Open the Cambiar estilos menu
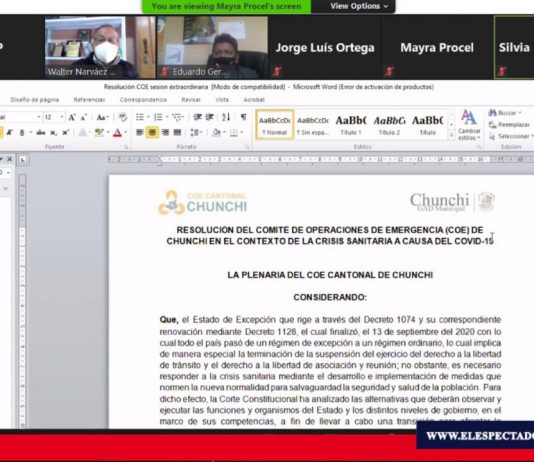Screen dimensions: 534x462 click(x=469, y=125)
